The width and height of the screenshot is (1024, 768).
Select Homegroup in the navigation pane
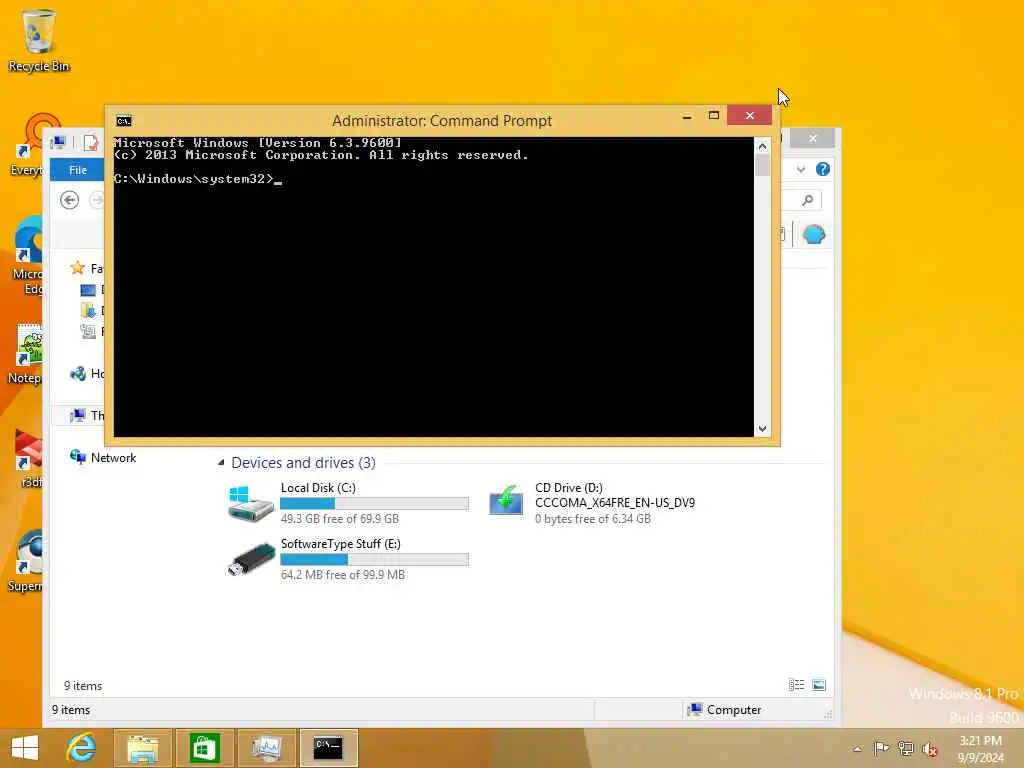point(86,374)
